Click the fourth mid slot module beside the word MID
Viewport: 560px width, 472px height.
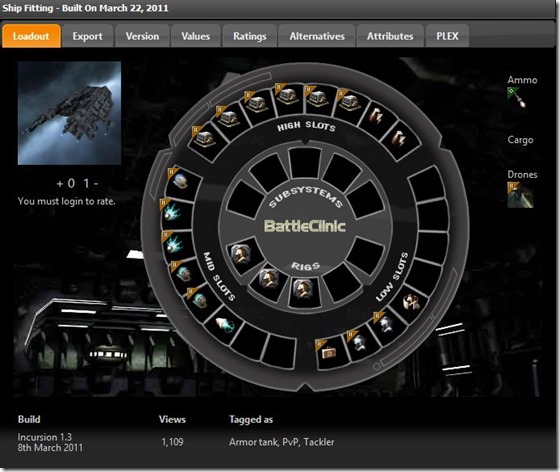pos(183,273)
